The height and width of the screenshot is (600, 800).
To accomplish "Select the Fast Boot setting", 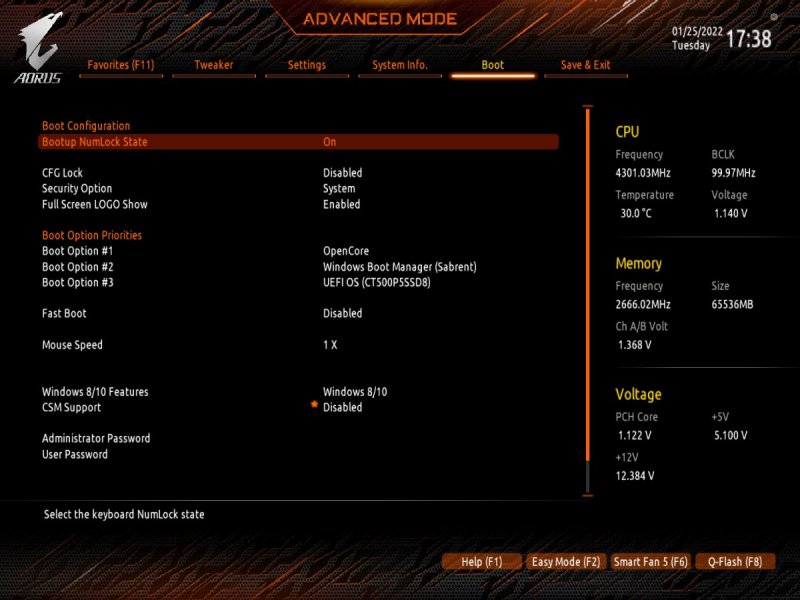I will coord(64,313).
